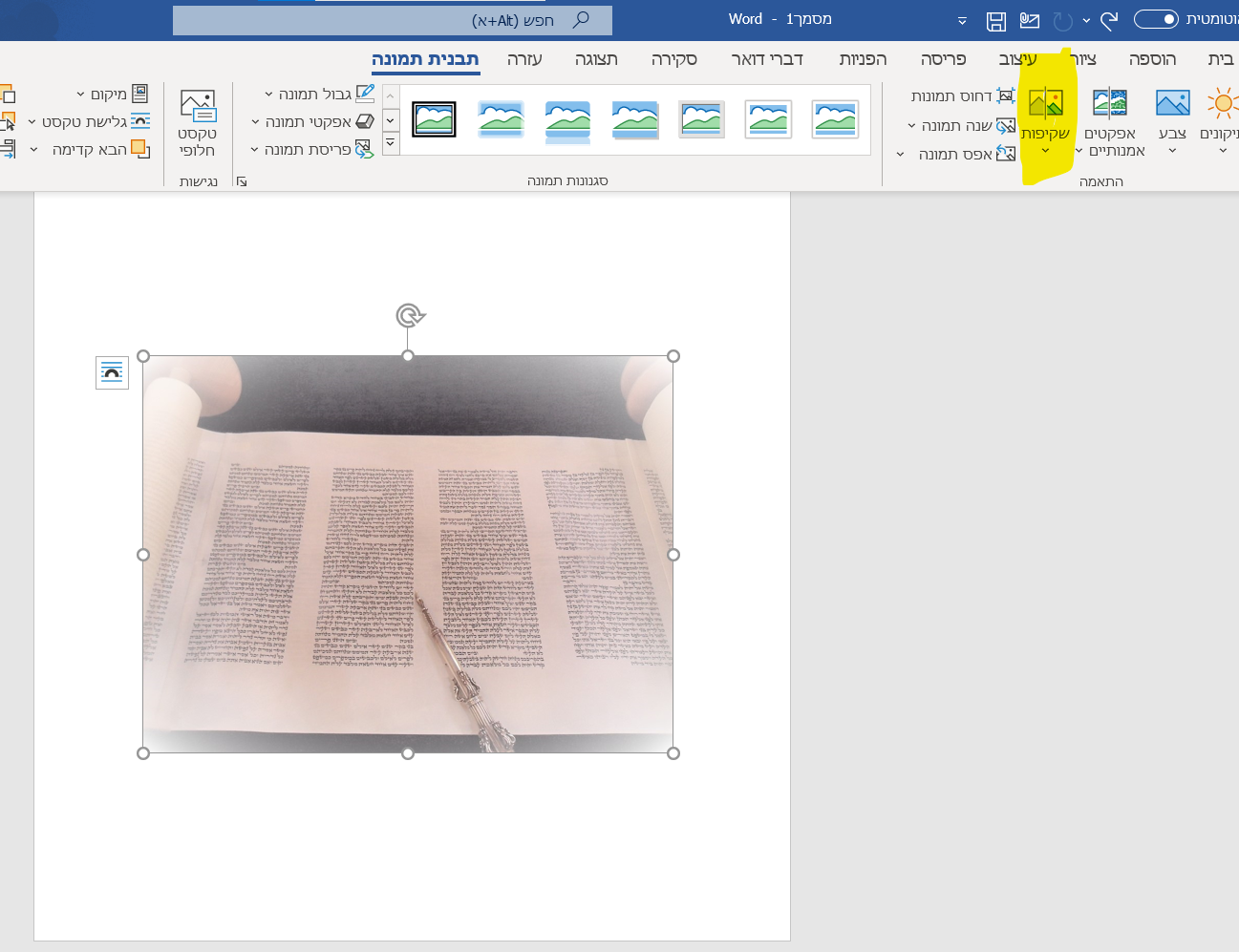Screen dimensions: 1239x952
Task: Switch to the ציור (Draw) tab
Action: pyautogui.click(x=1083, y=59)
